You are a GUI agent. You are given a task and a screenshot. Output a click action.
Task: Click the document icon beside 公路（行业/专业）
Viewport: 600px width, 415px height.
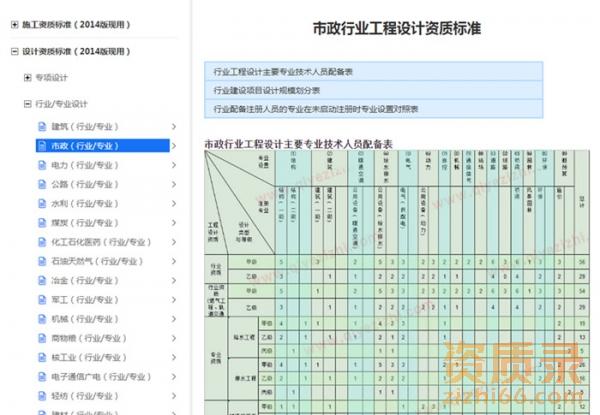[x=43, y=185]
